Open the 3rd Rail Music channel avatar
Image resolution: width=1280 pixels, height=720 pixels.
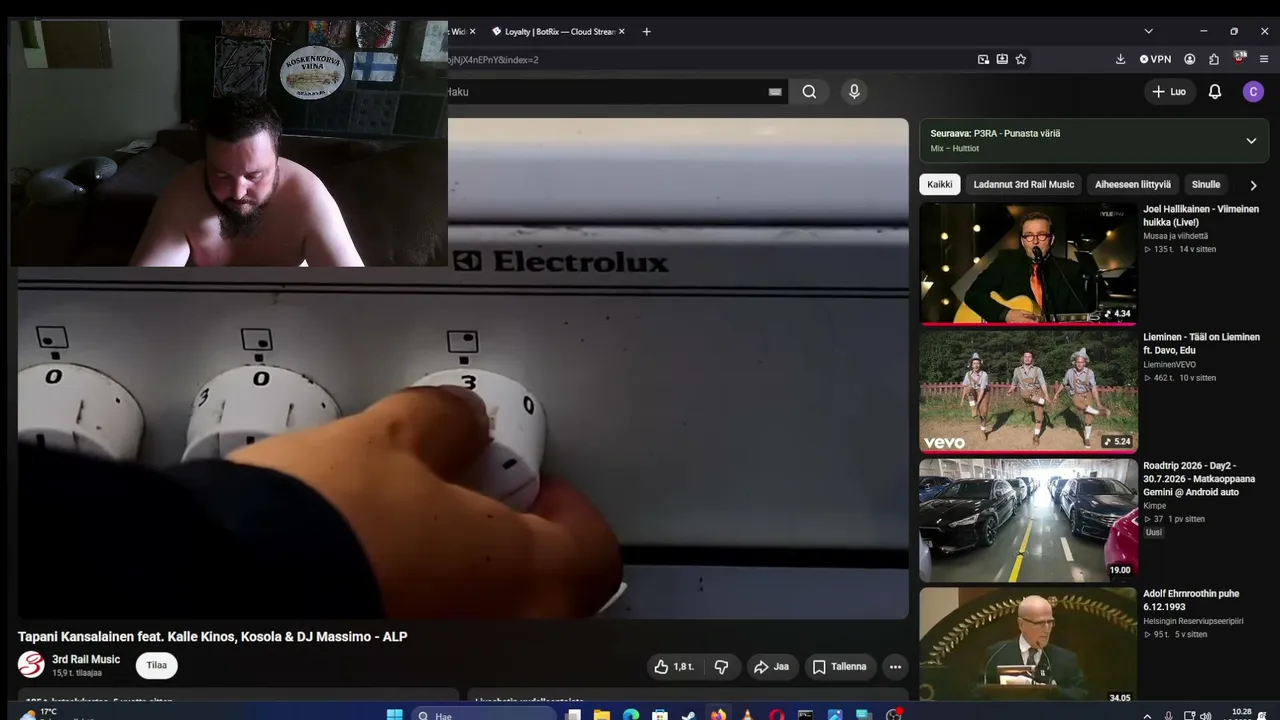tap(31, 665)
